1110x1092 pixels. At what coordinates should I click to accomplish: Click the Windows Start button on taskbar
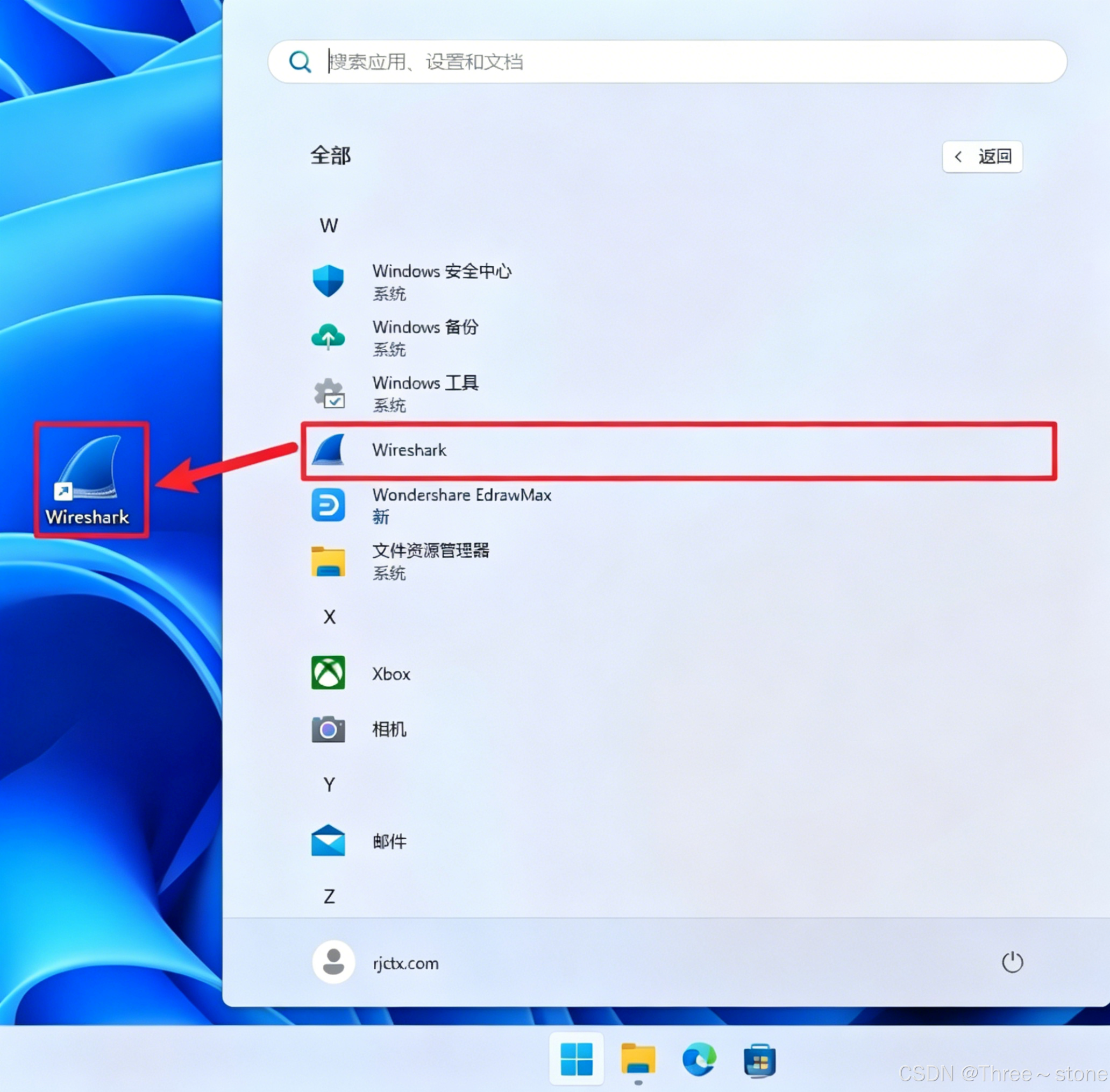tap(576, 1059)
